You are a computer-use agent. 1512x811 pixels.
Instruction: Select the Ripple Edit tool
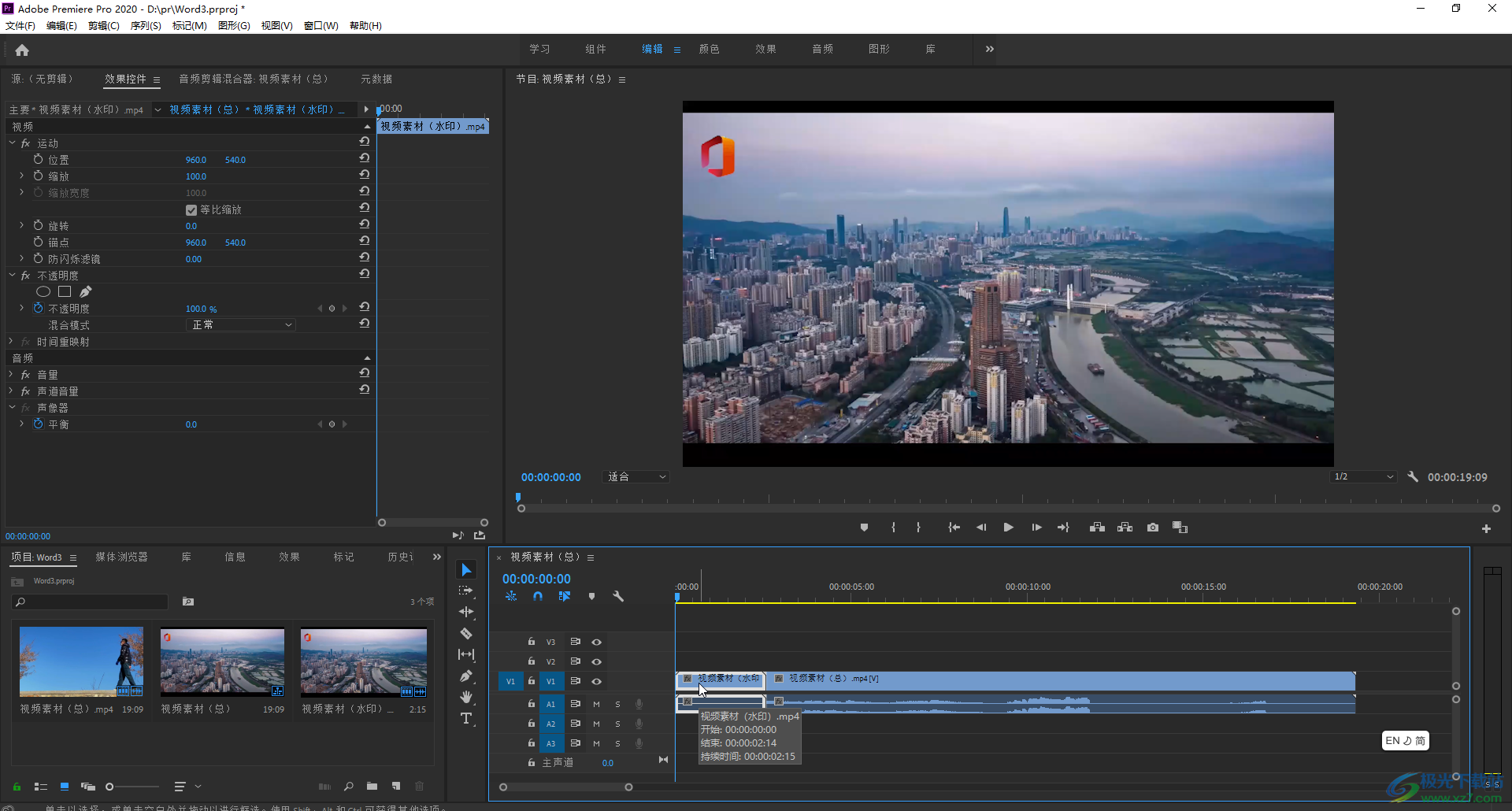(x=466, y=612)
